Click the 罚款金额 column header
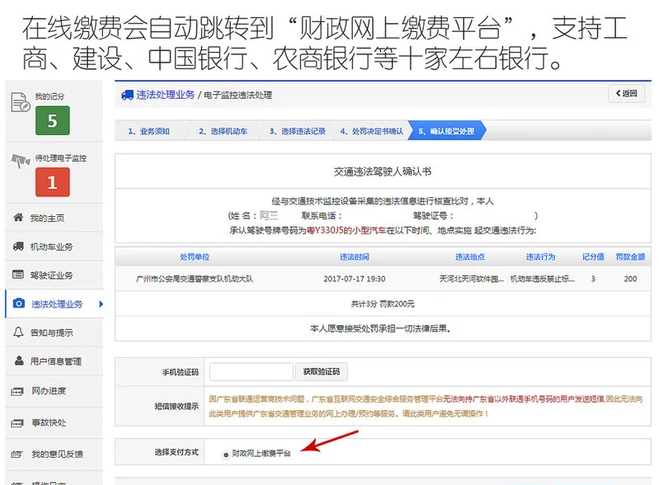 [630, 257]
